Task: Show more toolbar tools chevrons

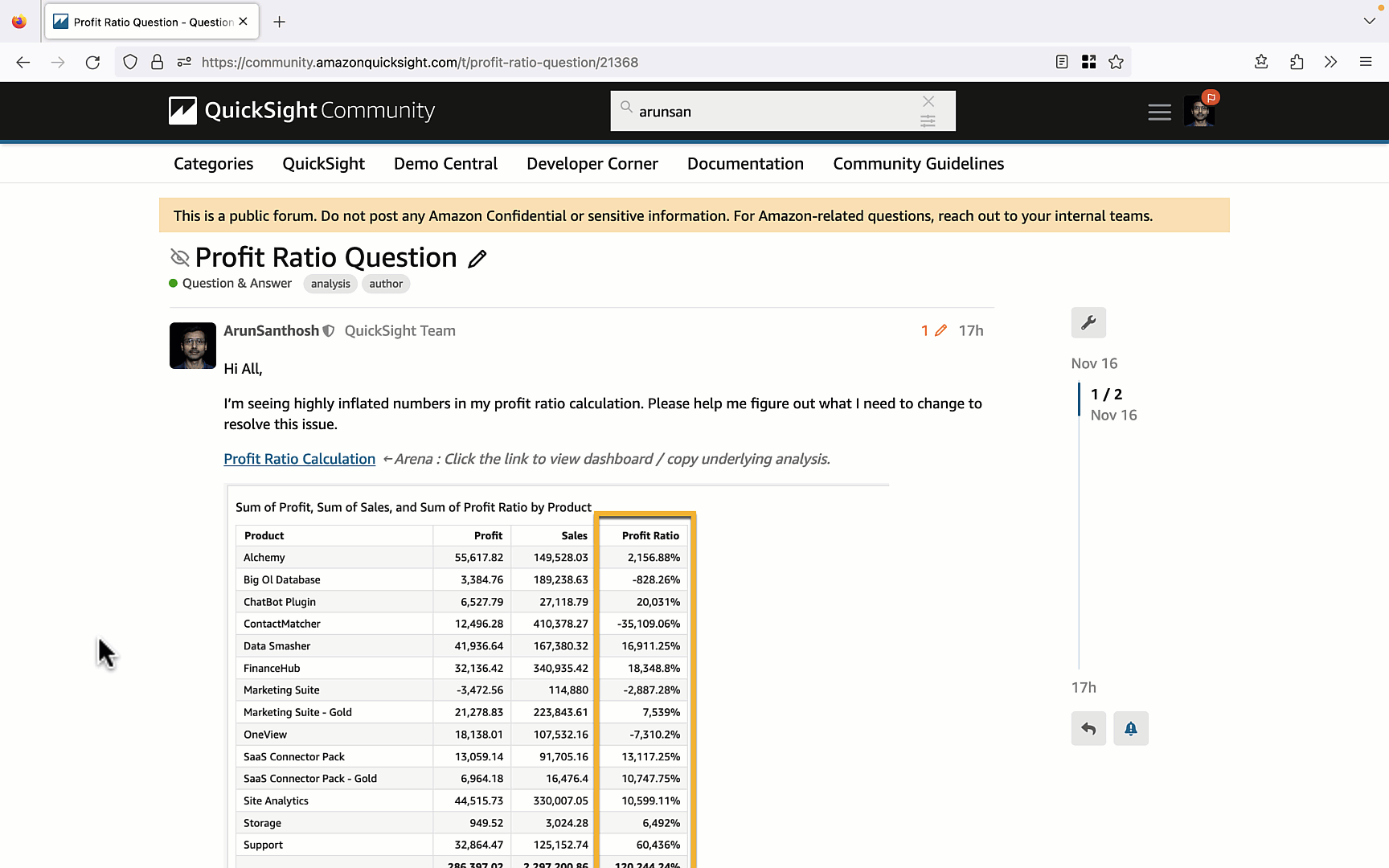Action: pos(1331,62)
